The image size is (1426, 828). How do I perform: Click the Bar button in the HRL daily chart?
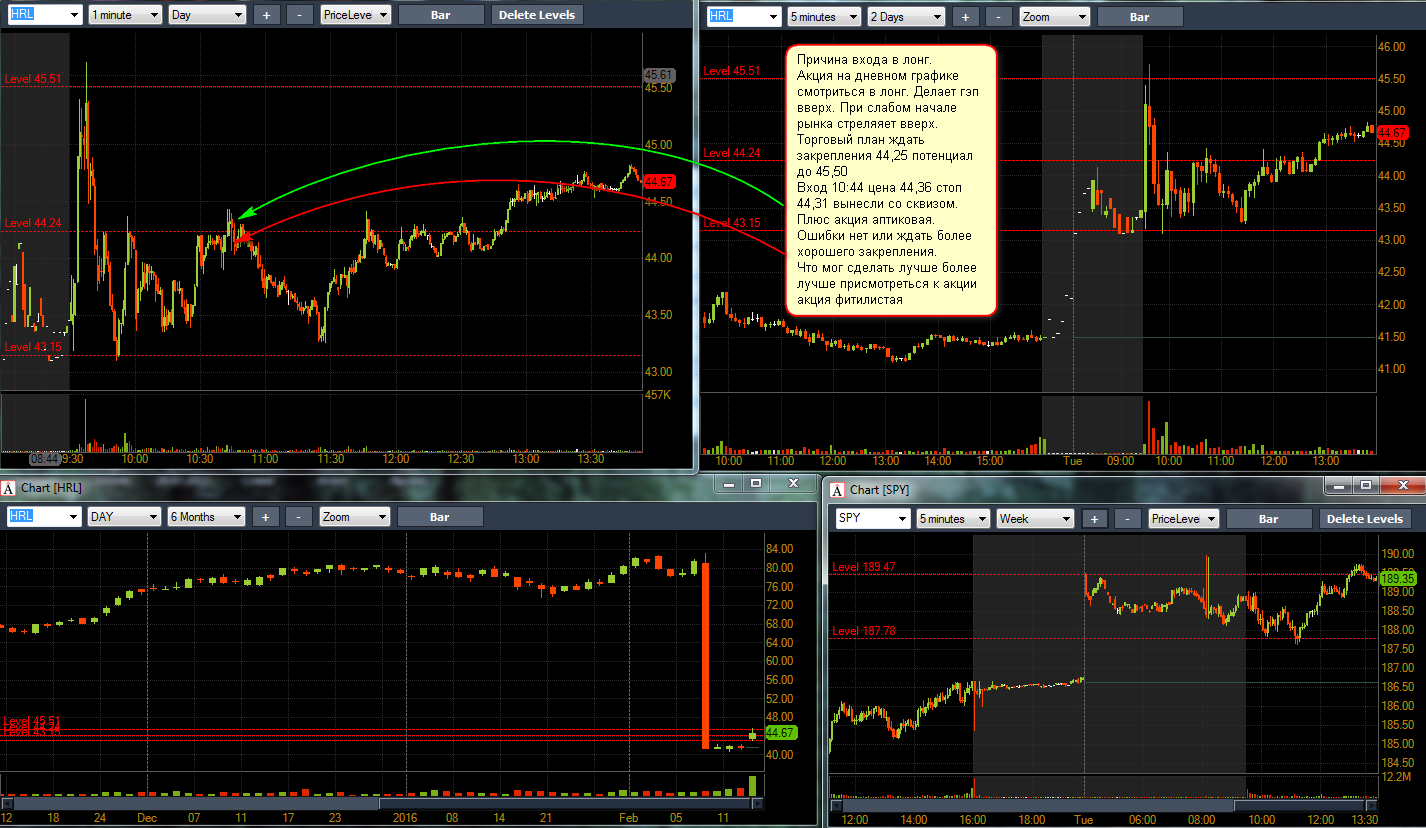coord(440,517)
